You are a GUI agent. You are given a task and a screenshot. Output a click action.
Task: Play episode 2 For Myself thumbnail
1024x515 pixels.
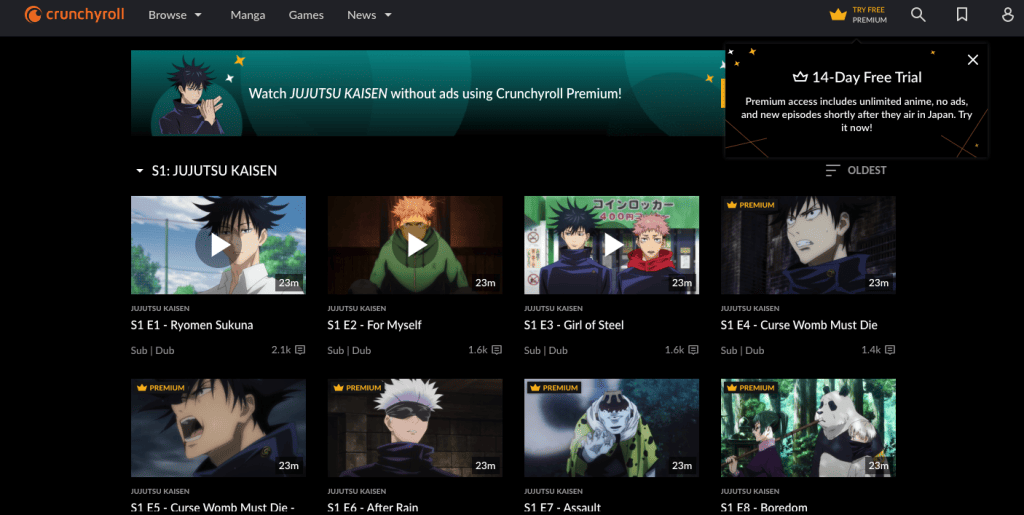[415, 245]
